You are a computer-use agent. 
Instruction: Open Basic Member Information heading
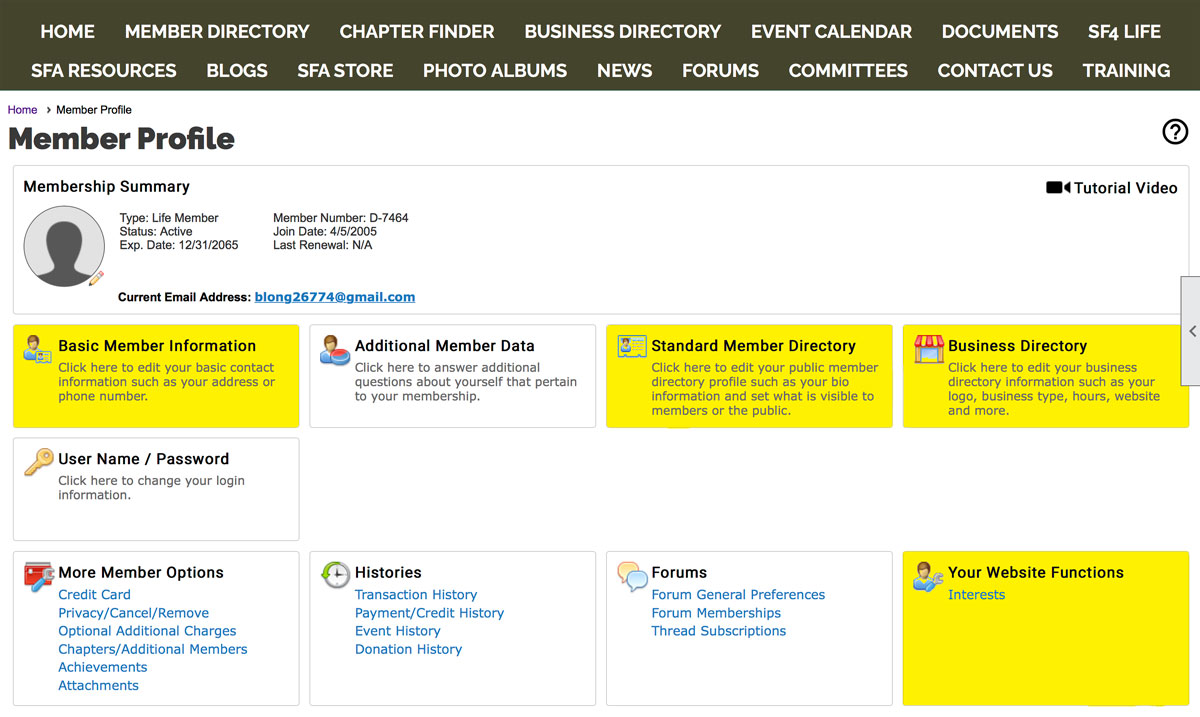point(157,346)
